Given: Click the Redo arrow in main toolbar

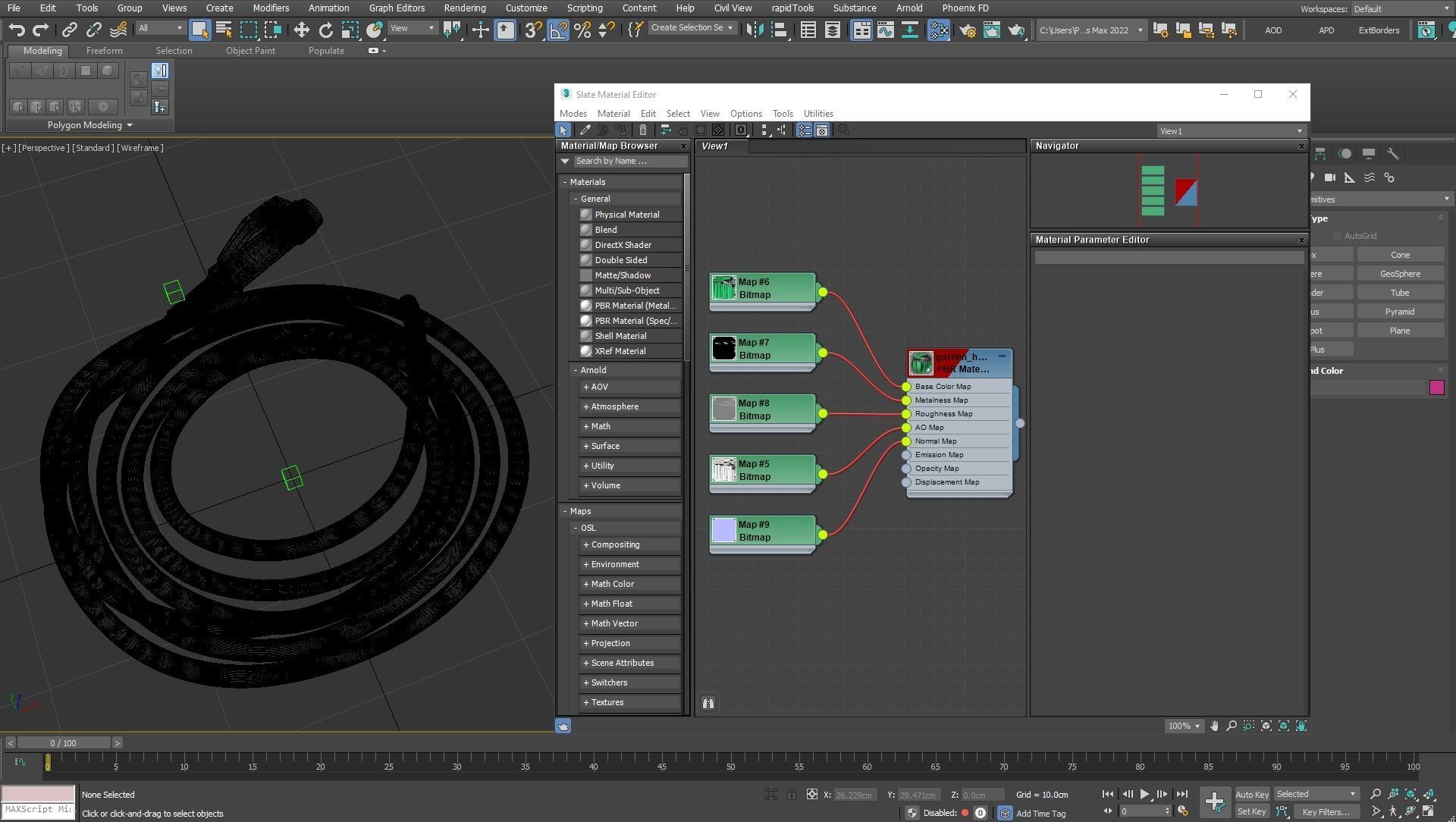Looking at the screenshot, I should tap(41, 30).
